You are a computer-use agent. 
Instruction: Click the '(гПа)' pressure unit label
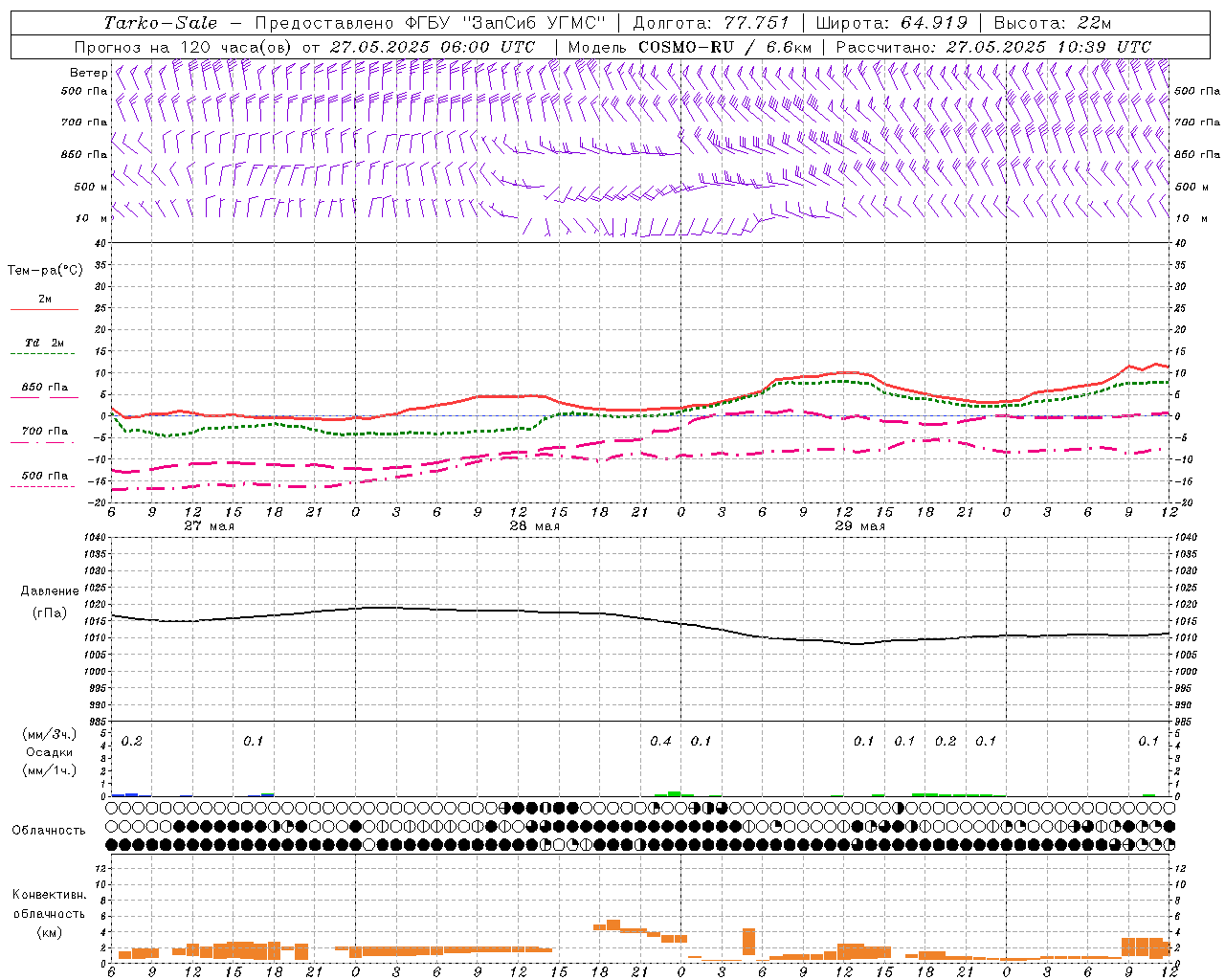[x=49, y=613]
